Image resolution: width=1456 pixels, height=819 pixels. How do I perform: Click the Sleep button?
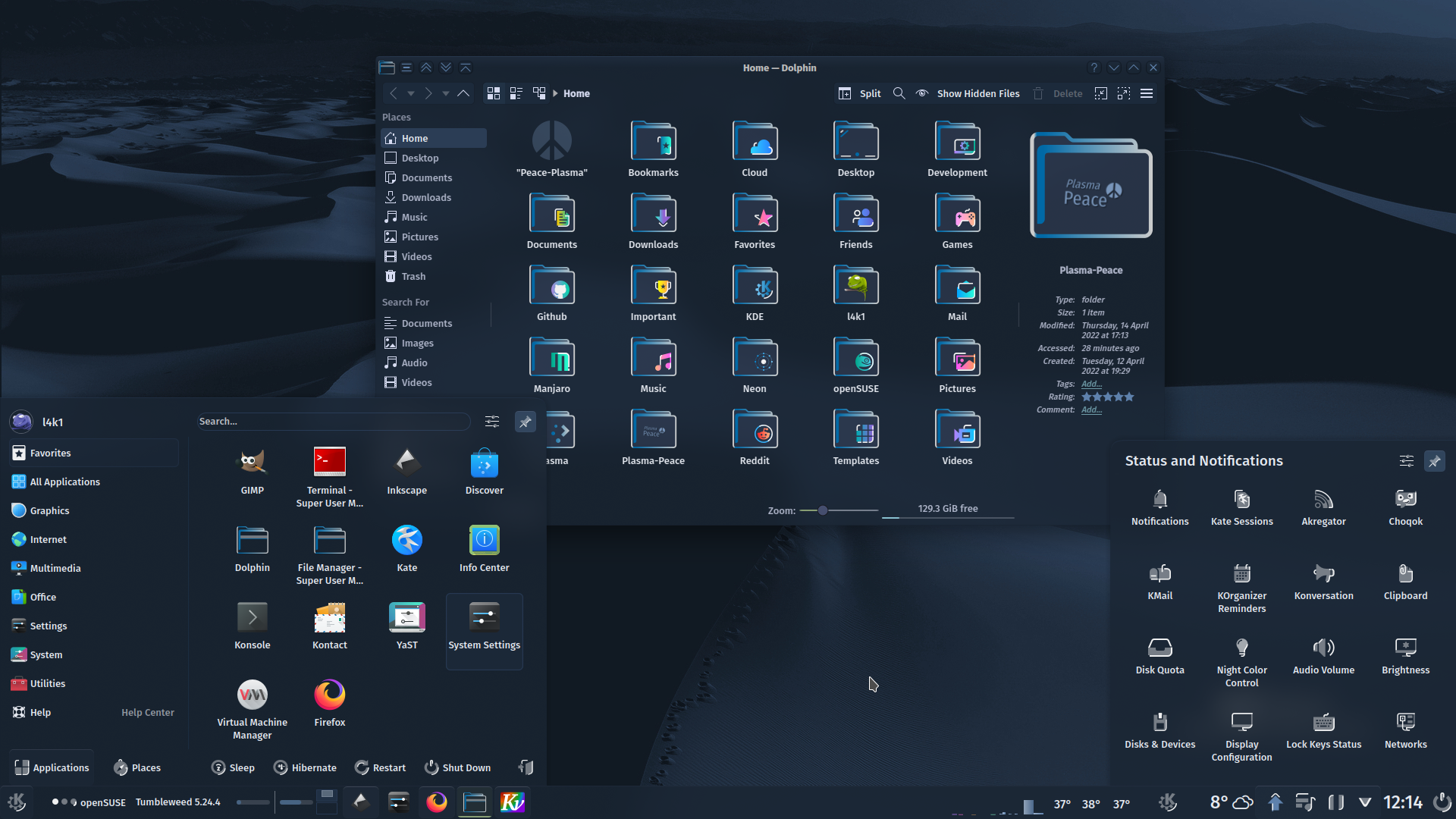(x=233, y=767)
